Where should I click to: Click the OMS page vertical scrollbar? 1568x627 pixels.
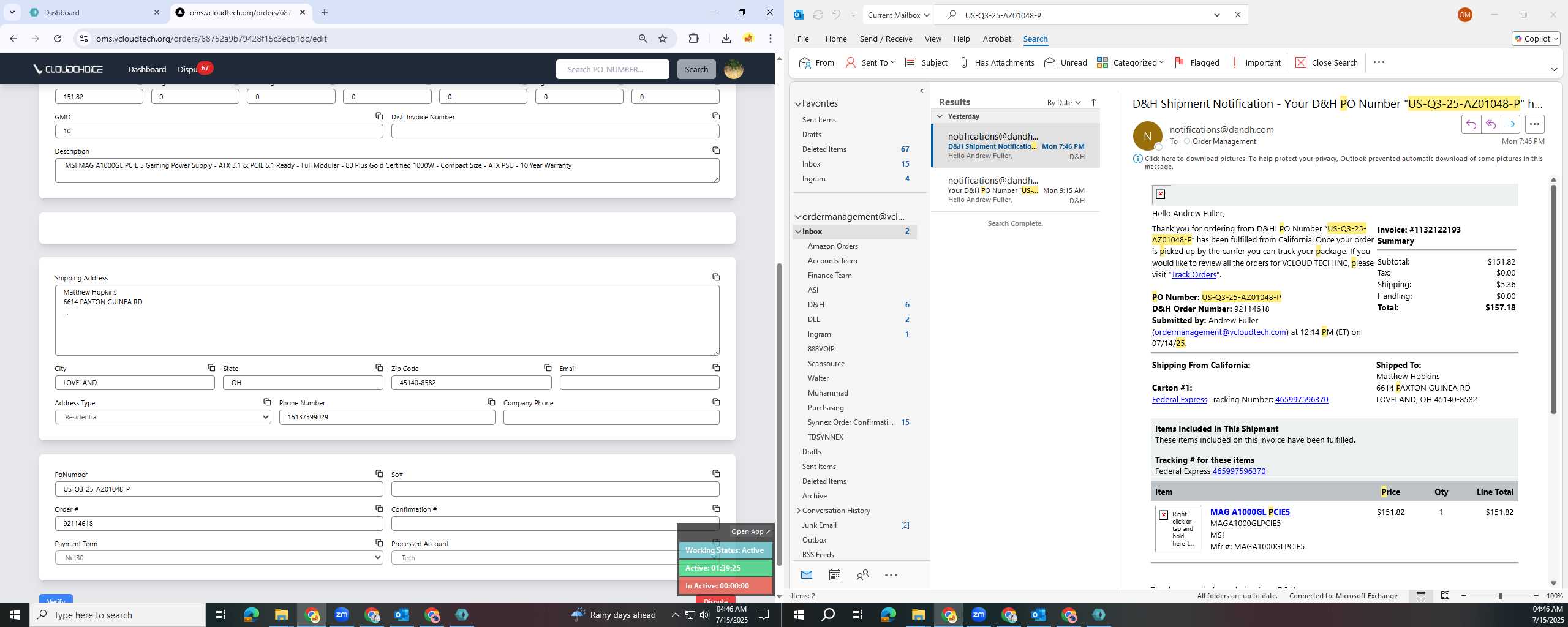pyautogui.click(x=779, y=415)
